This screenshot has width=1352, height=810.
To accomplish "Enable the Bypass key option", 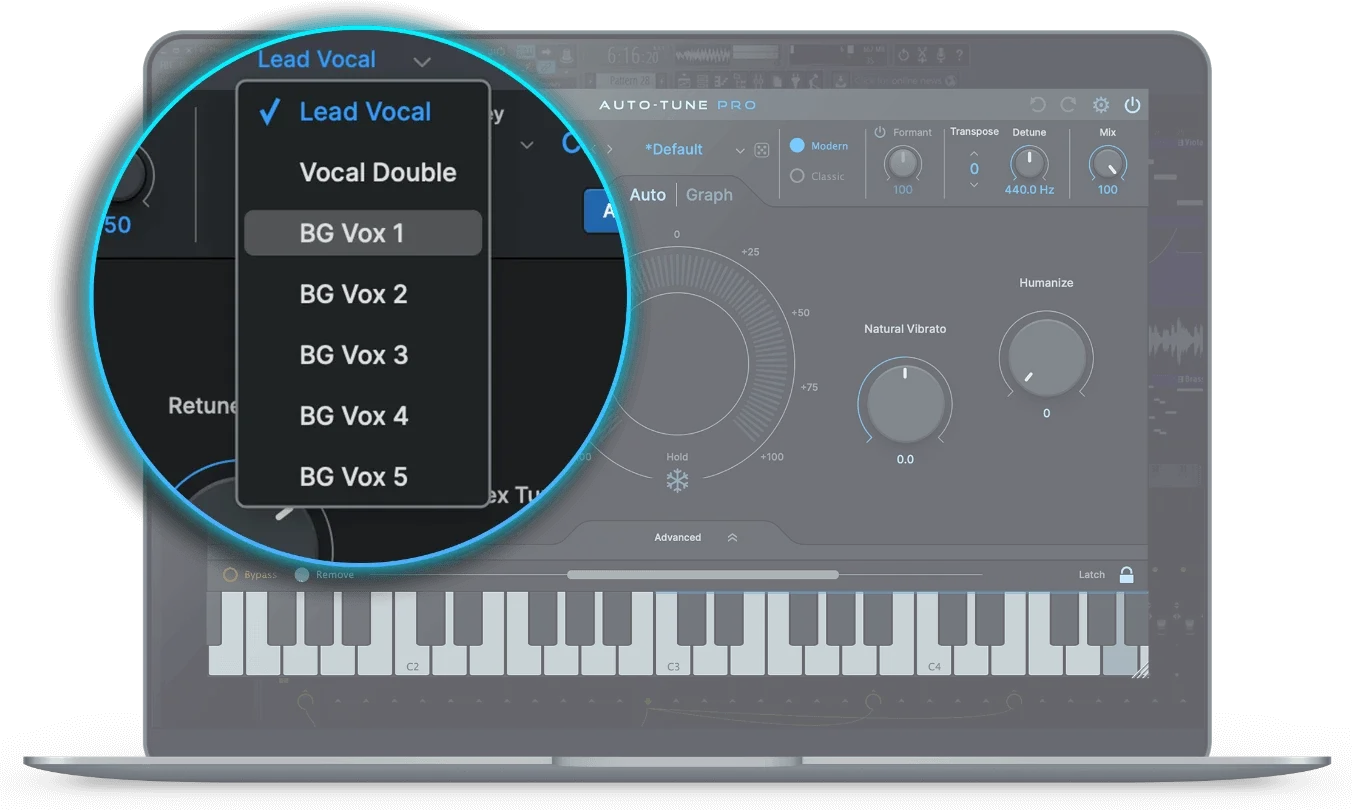I will [230, 575].
